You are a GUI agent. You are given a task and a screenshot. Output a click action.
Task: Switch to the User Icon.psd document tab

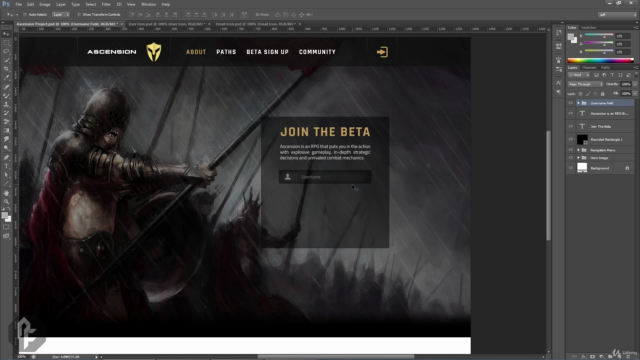click(166, 24)
